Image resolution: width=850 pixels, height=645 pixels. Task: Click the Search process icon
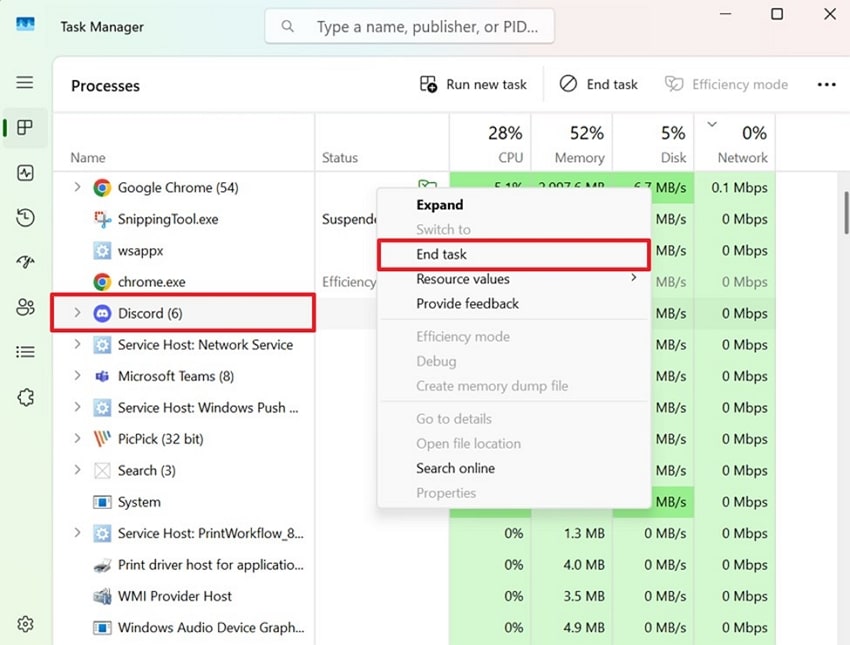102,470
